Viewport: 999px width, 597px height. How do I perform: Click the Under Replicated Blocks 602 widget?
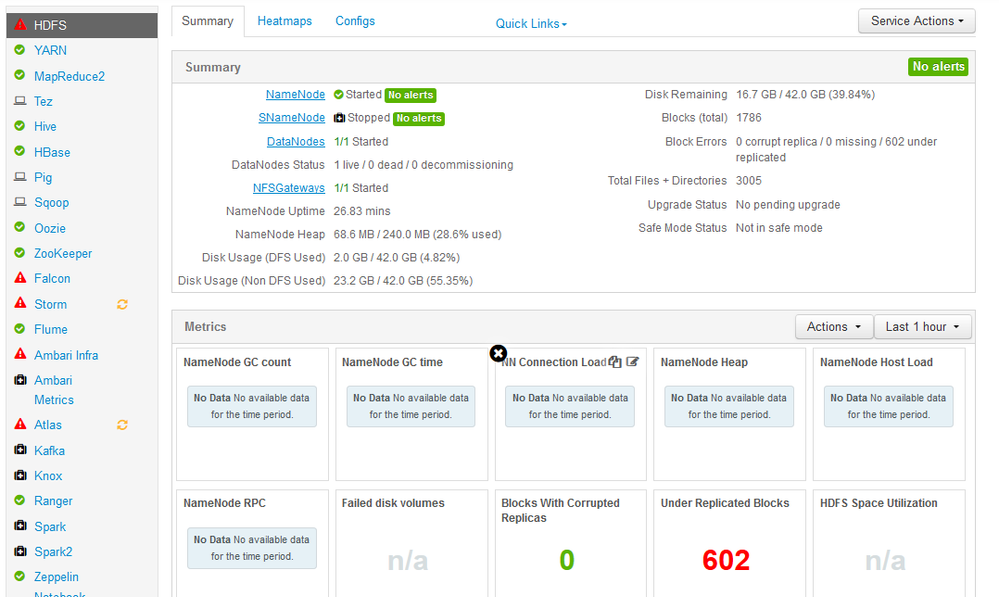(729, 543)
